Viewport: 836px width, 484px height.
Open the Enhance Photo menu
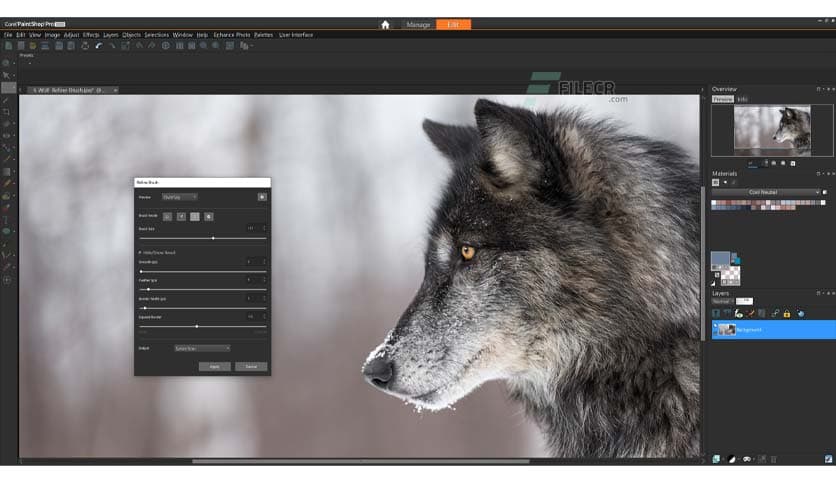231,34
